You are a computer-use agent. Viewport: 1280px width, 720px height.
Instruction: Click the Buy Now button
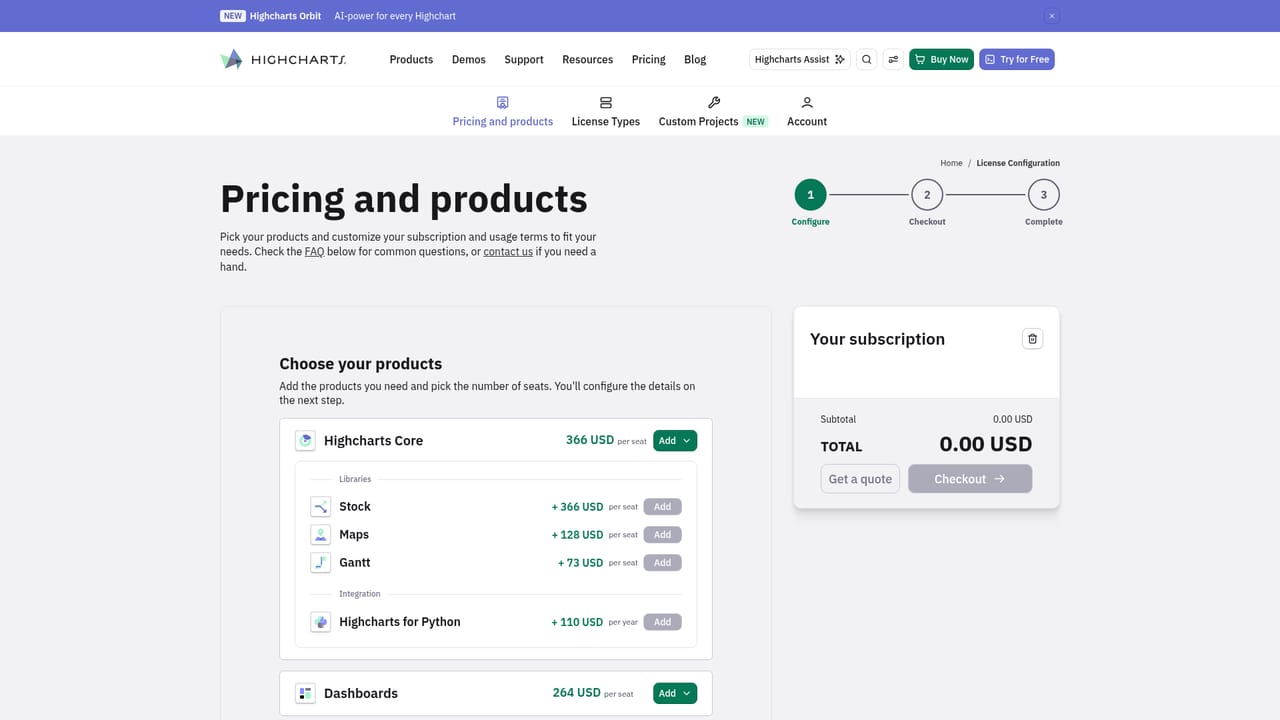click(x=941, y=59)
